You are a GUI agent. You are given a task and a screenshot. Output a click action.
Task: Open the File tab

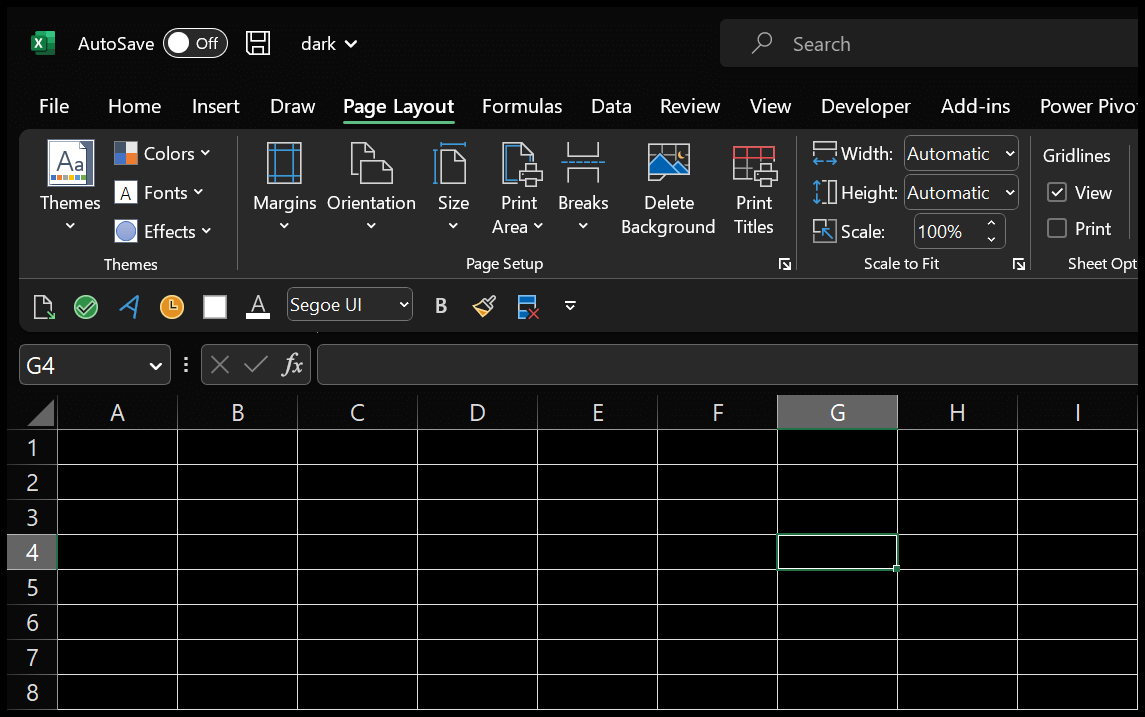click(x=54, y=107)
